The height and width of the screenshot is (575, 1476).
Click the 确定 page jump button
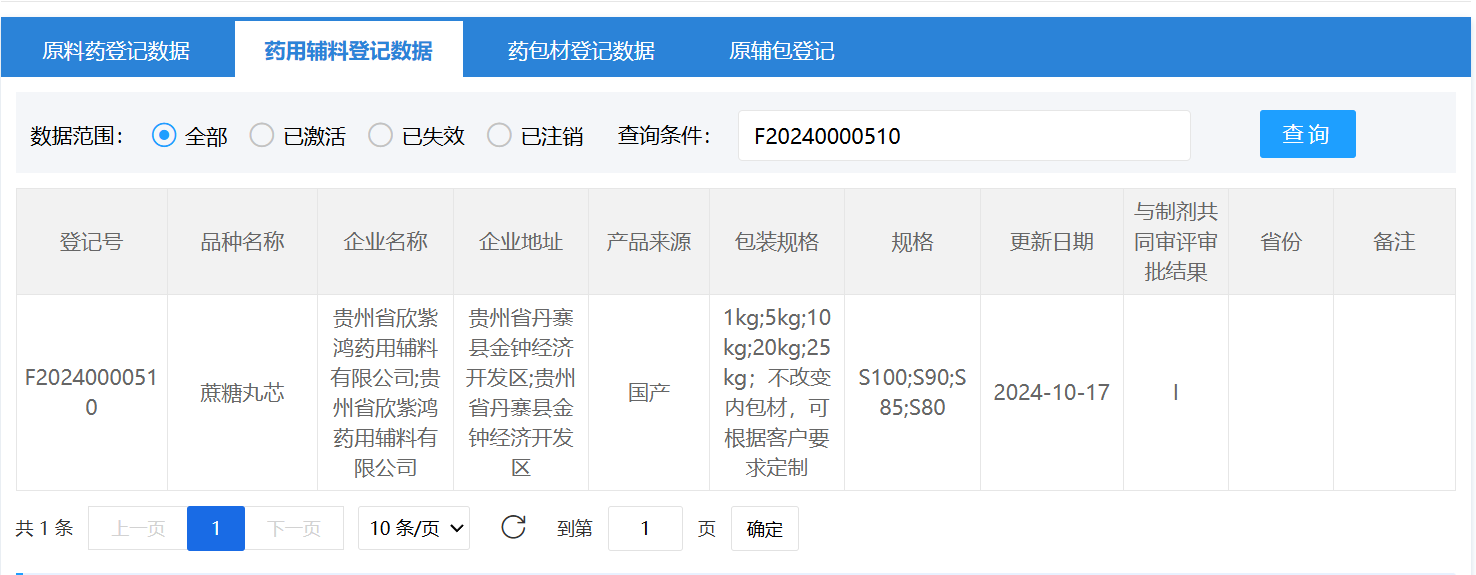[765, 529]
